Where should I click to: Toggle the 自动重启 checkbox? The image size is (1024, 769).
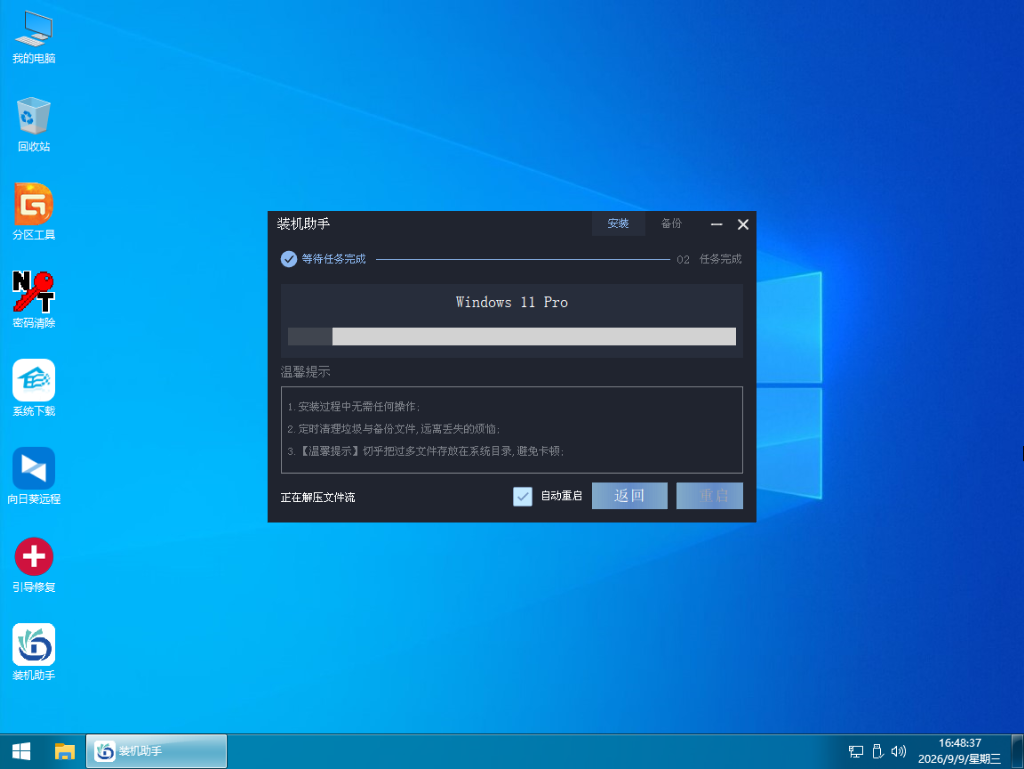522,496
